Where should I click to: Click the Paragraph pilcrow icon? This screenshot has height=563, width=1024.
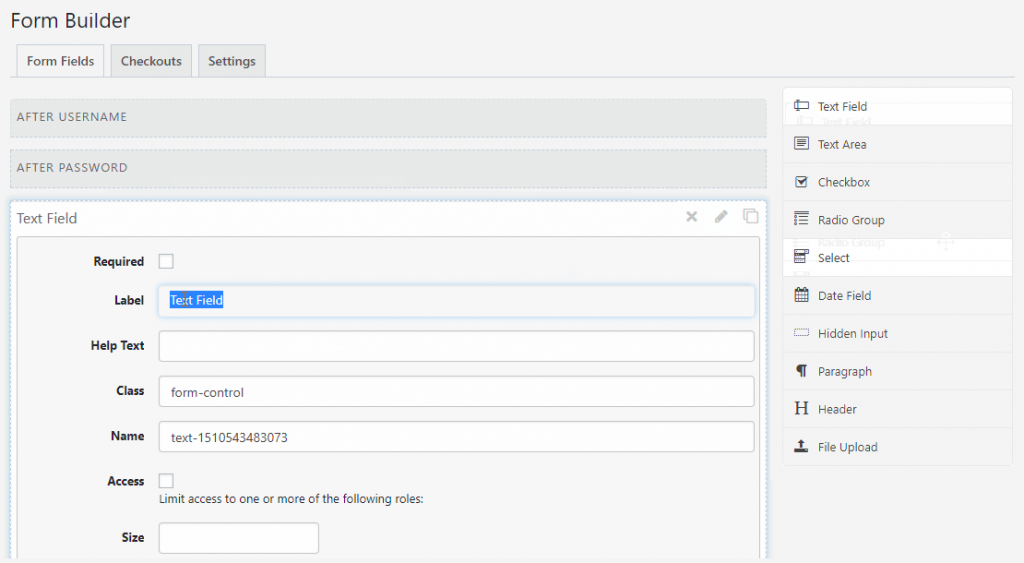pyautogui.click(x=801, y=370)
